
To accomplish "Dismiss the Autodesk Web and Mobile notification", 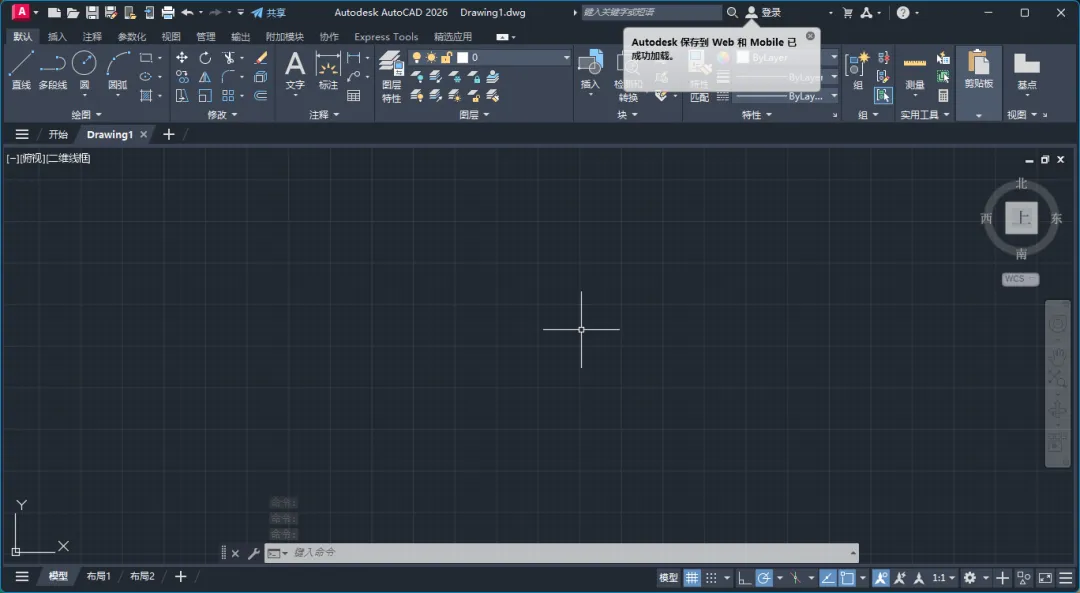I will point(810,36).
